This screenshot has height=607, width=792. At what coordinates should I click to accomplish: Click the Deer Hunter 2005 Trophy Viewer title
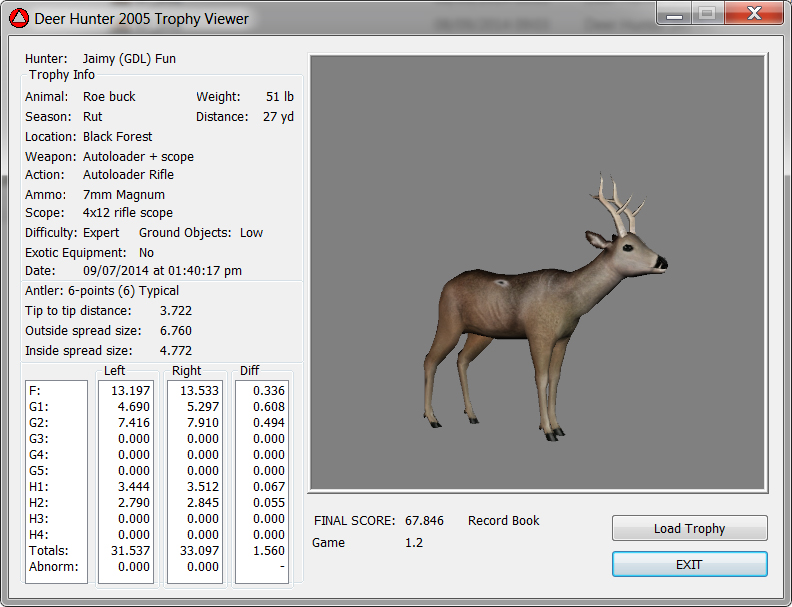click(141, 18)
